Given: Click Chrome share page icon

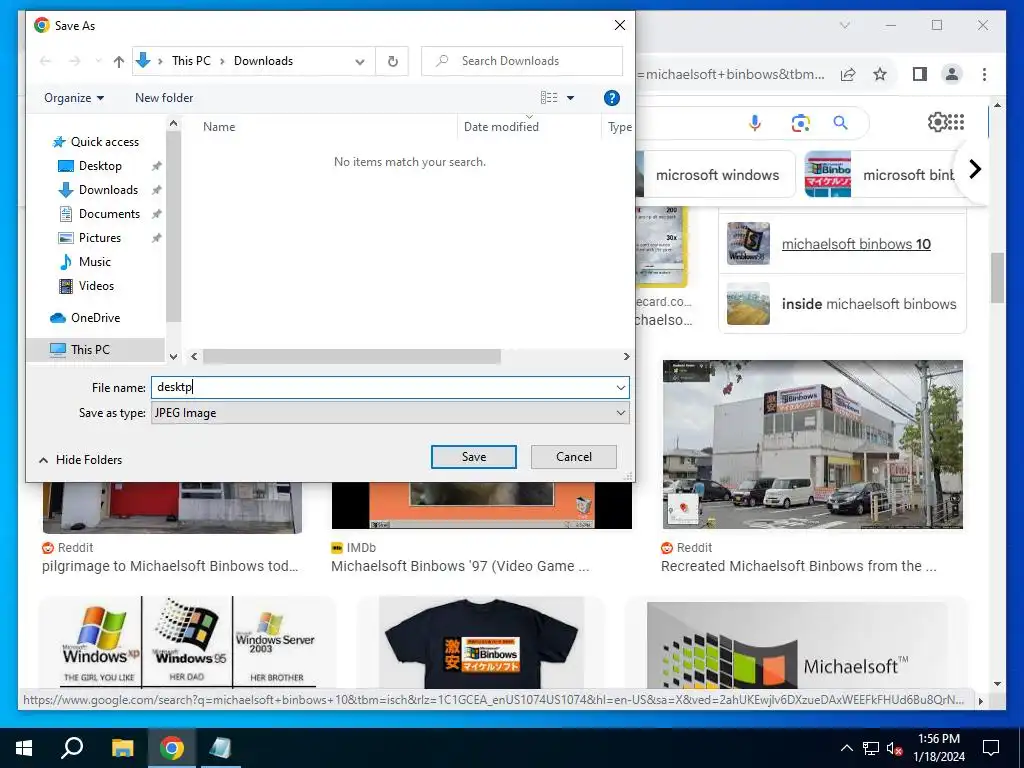Looking at the screenshot, I should 848,74.
